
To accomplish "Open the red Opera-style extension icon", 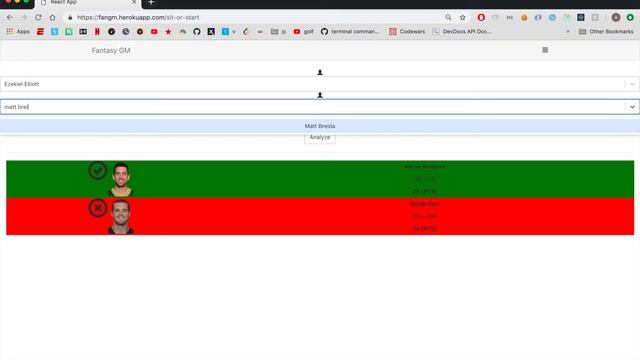I will point(481,17).
